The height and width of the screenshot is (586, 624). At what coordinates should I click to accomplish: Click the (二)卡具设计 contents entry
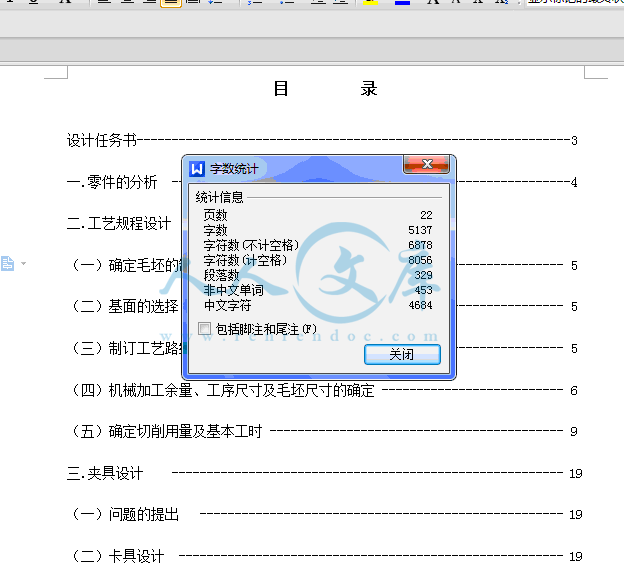(118, 556)
